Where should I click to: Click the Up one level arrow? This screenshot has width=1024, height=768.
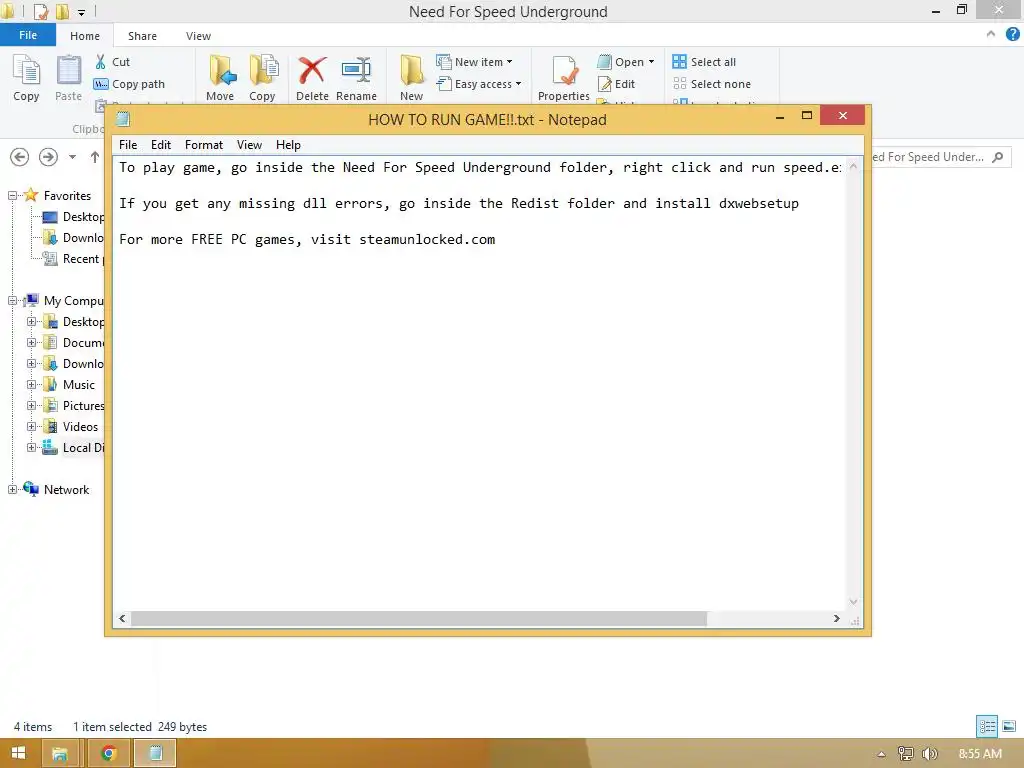(x=95, y=157)
